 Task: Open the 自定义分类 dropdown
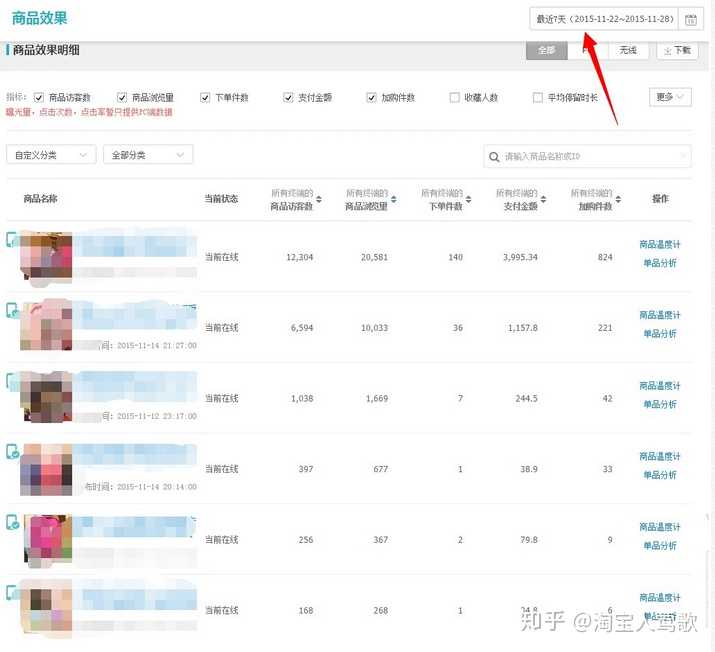(51, 155)
